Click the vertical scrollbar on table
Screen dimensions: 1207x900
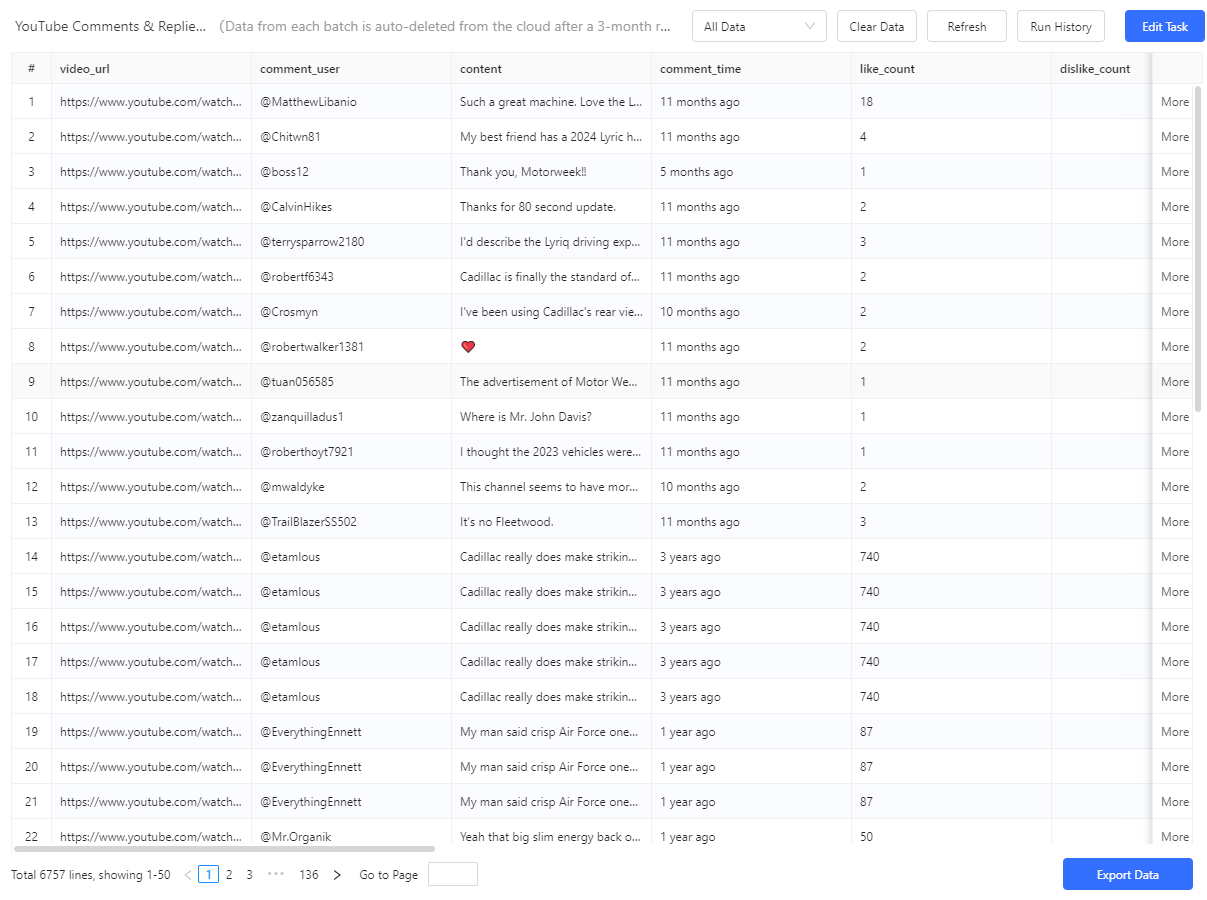pyautogui.click(x=1197, y=250)
